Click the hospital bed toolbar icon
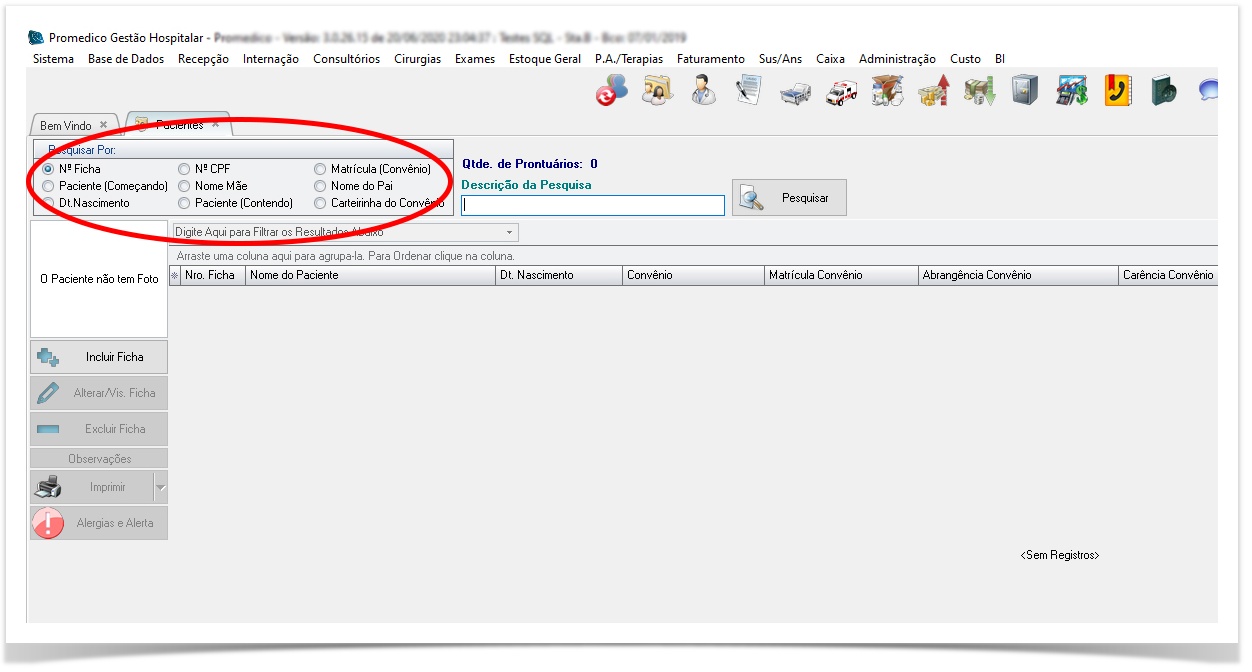1252x672 pixels. [795, 92]
